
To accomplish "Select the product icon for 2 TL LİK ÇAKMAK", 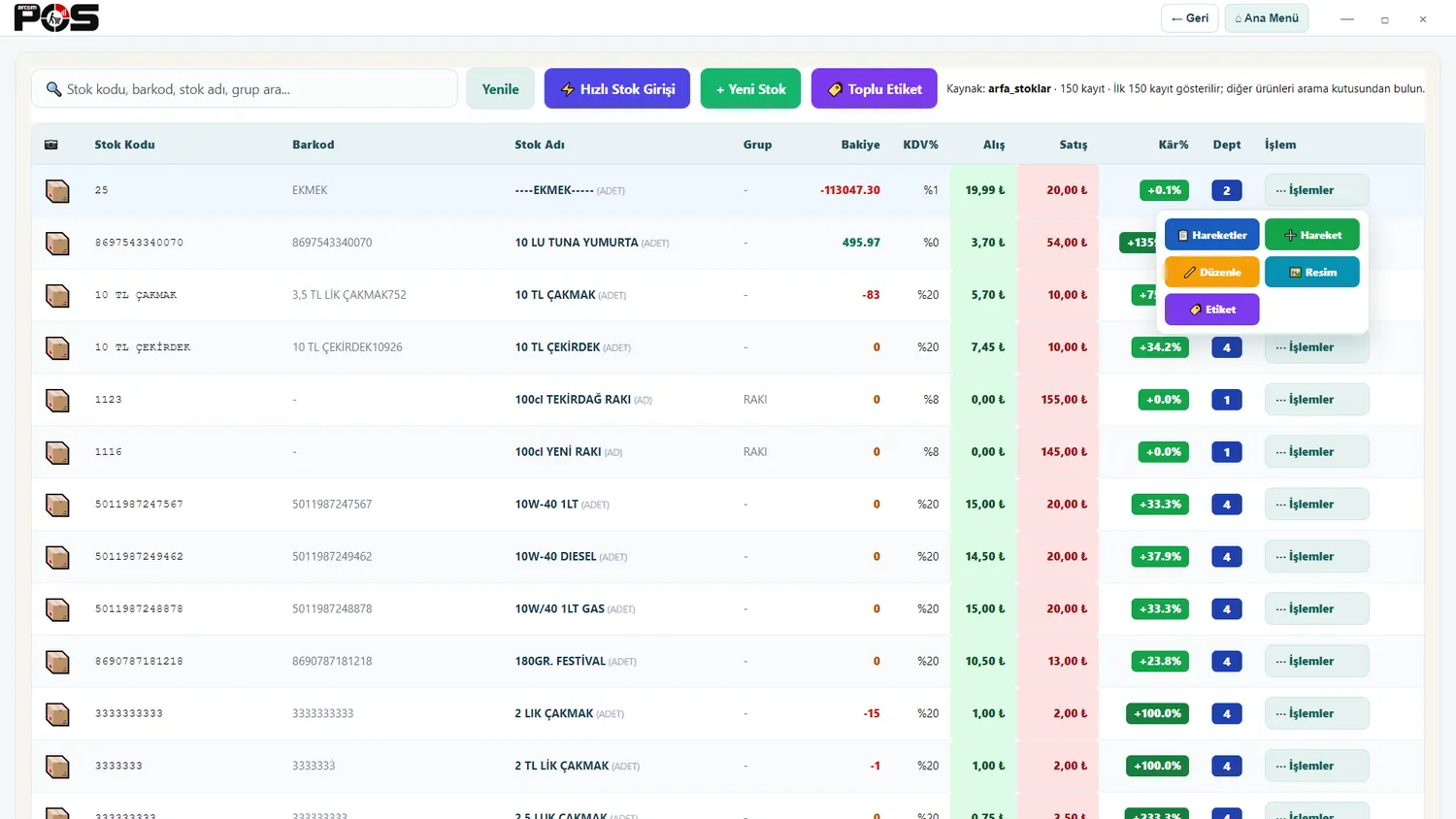I will [x=57, y=767].
